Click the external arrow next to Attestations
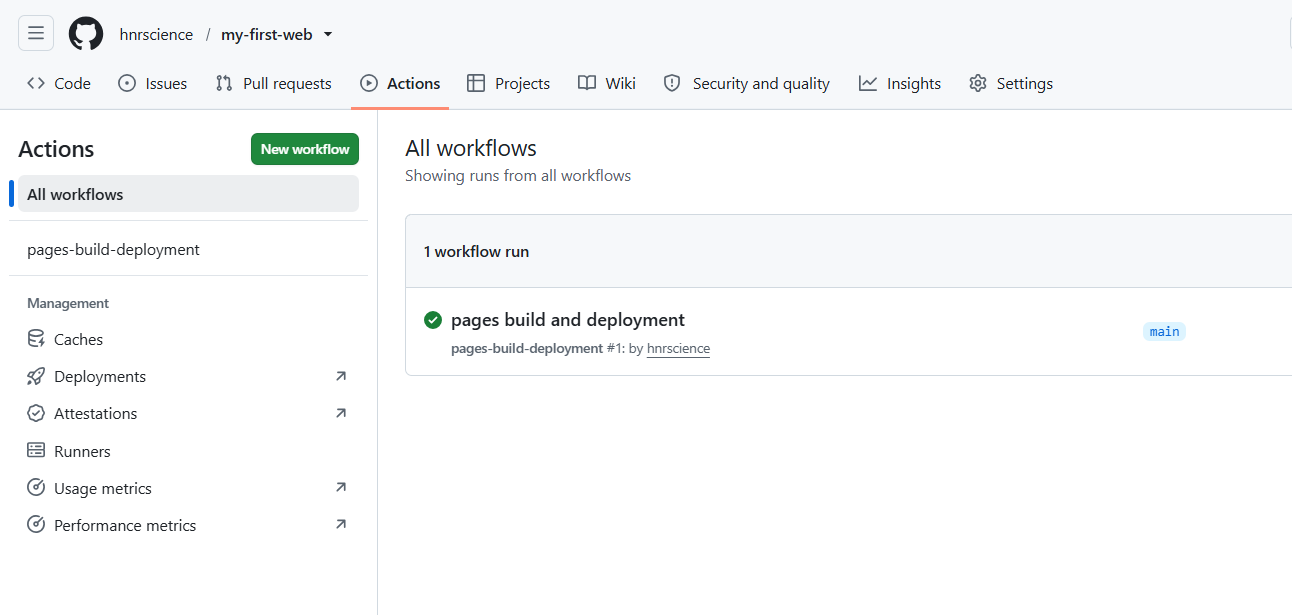This screenshot has width=1292, height=615. 341,413
